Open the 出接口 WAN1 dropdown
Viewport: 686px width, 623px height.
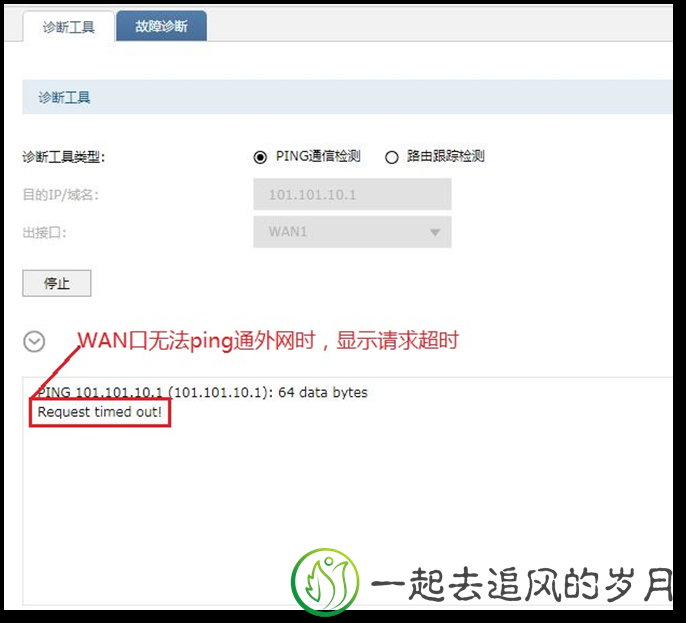click(352, 232)
